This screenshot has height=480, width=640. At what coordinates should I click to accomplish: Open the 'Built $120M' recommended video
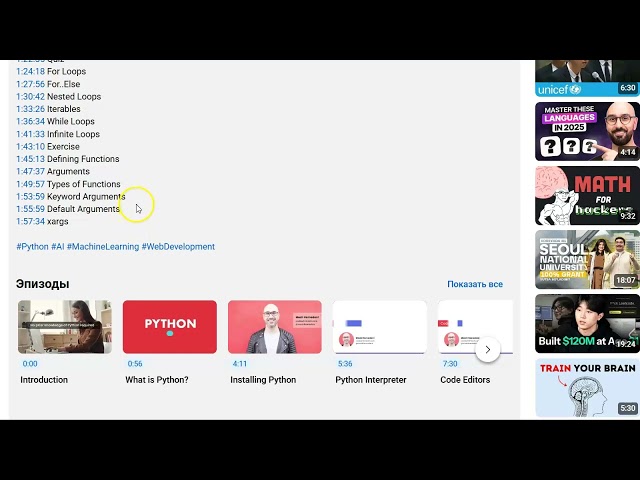point(587,324)
